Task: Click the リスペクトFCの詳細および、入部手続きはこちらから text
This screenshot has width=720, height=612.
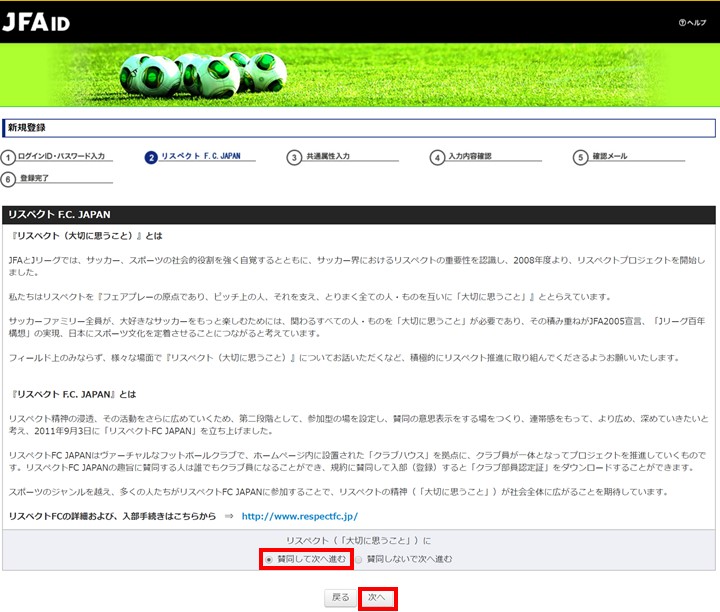Action: 112,516
